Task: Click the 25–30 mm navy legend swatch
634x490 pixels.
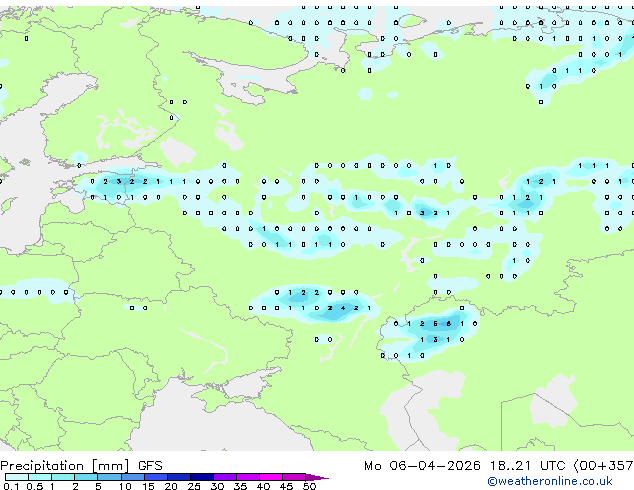Action: pos(202,477)
